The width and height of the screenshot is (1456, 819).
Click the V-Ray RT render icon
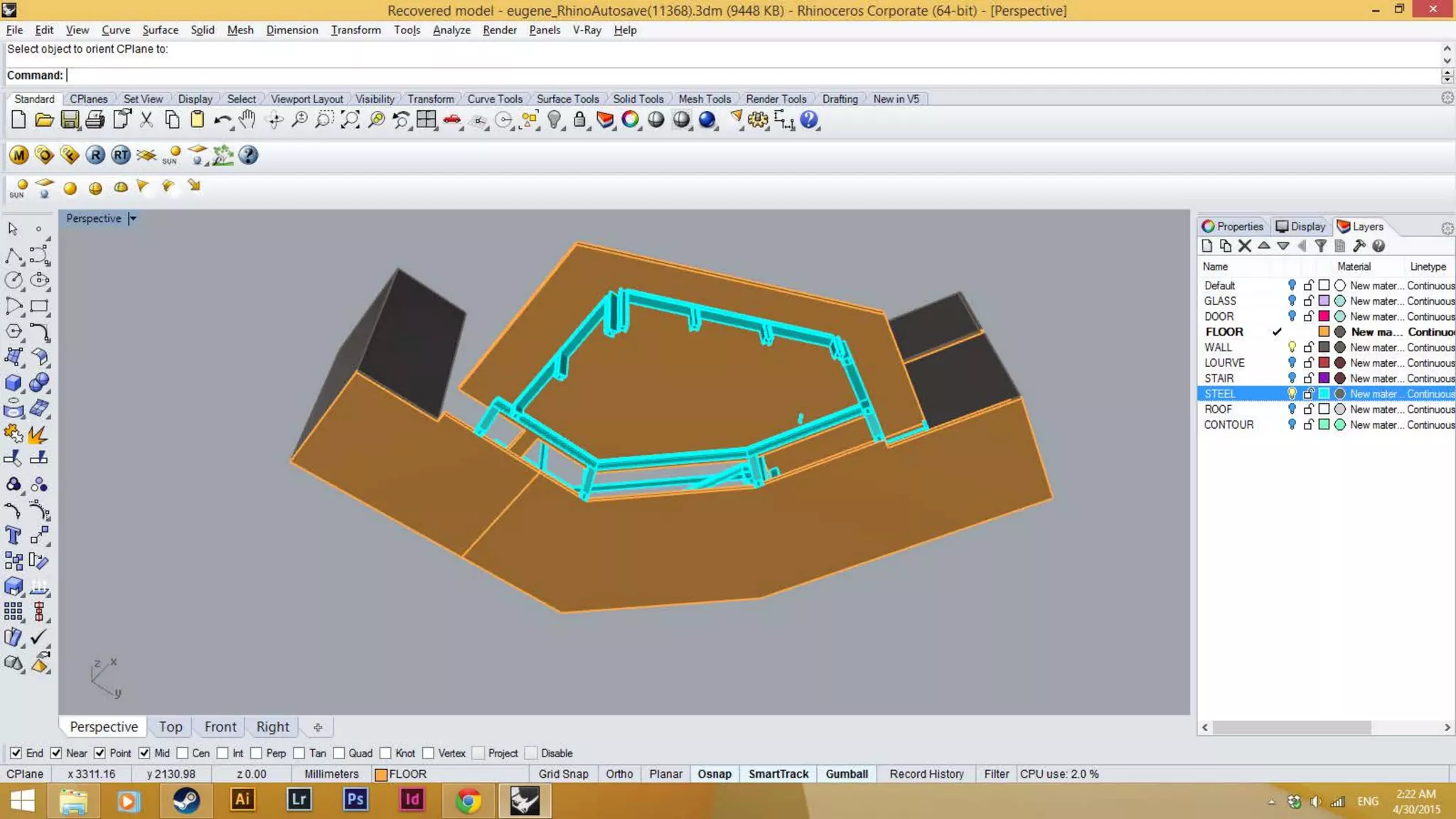(121, 155)
